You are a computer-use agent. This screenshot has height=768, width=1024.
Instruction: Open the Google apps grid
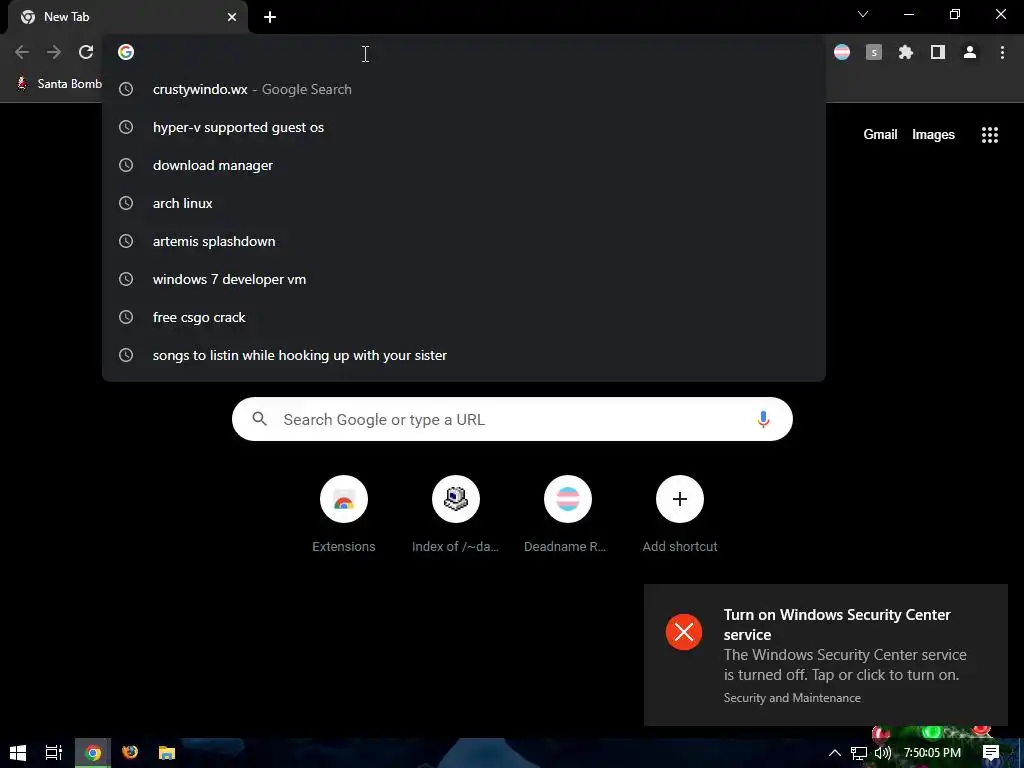[x=989, y=135]
